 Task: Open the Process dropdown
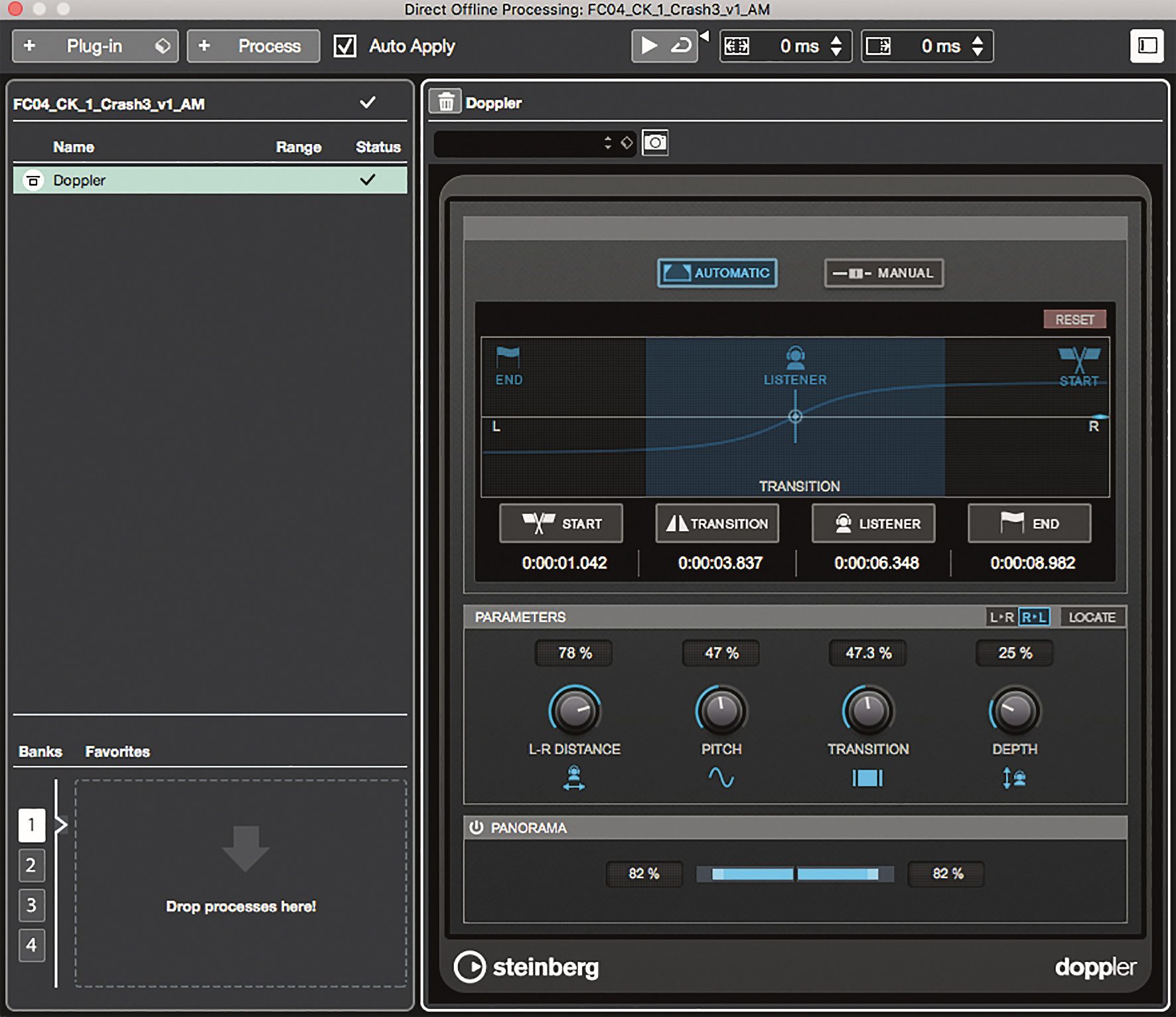click(252, 46)
